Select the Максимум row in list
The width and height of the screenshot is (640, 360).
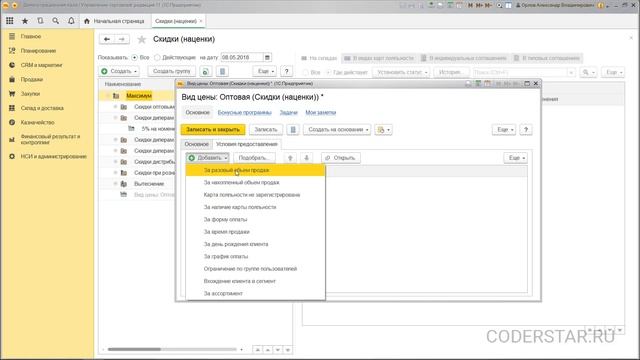click(x=139, y=96)
